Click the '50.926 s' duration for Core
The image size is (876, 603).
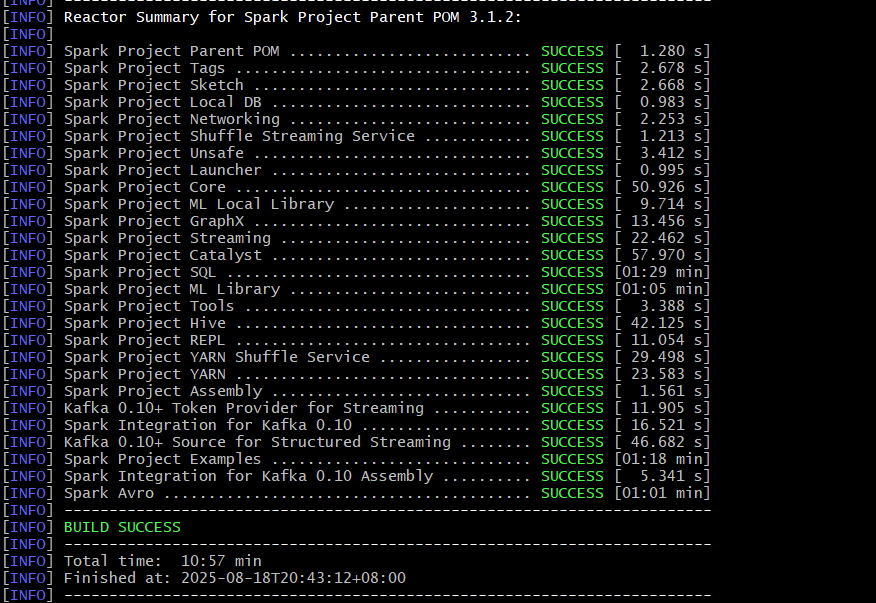[666, 187]
